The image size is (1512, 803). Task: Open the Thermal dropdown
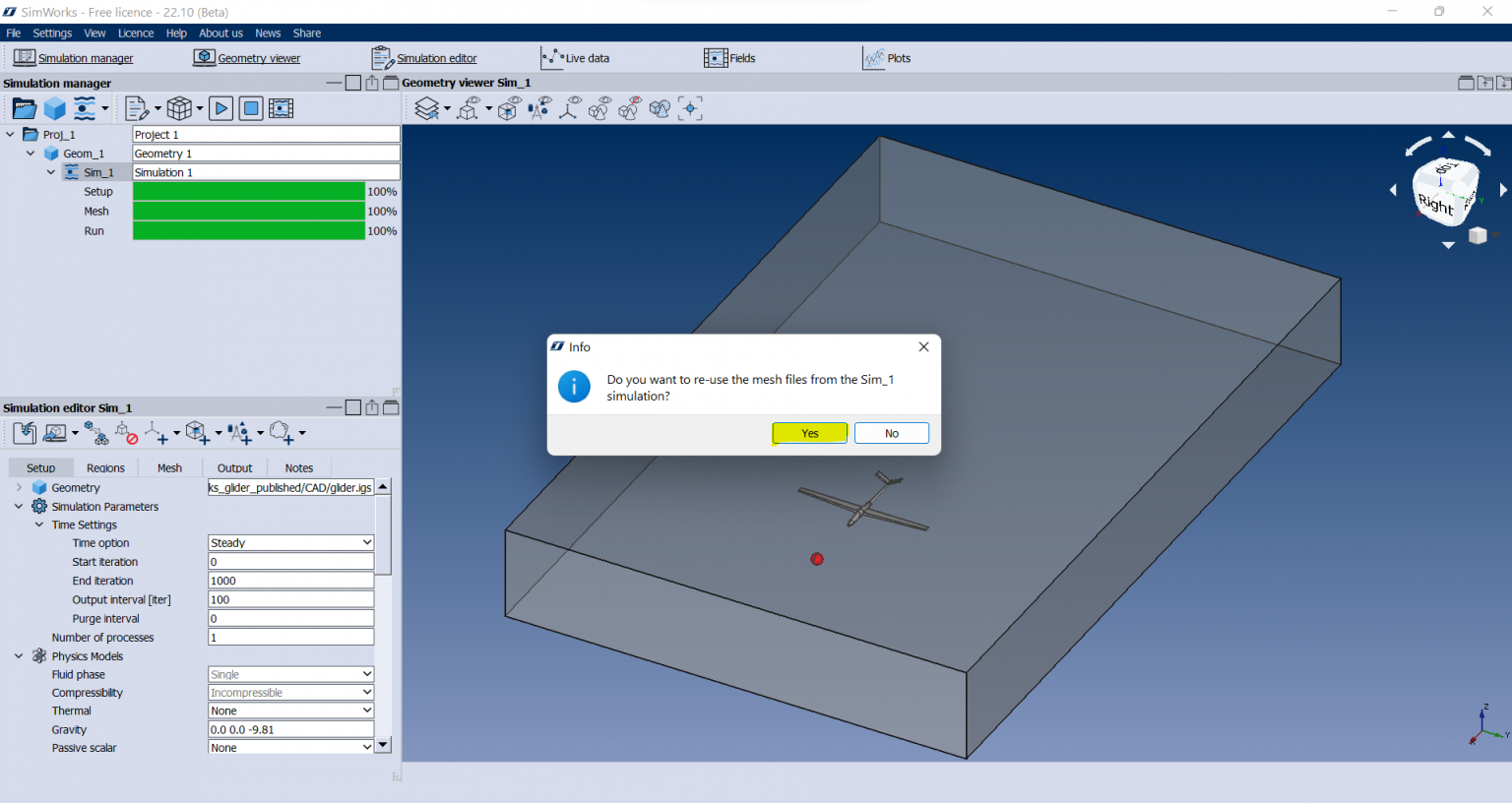(290, 710)
